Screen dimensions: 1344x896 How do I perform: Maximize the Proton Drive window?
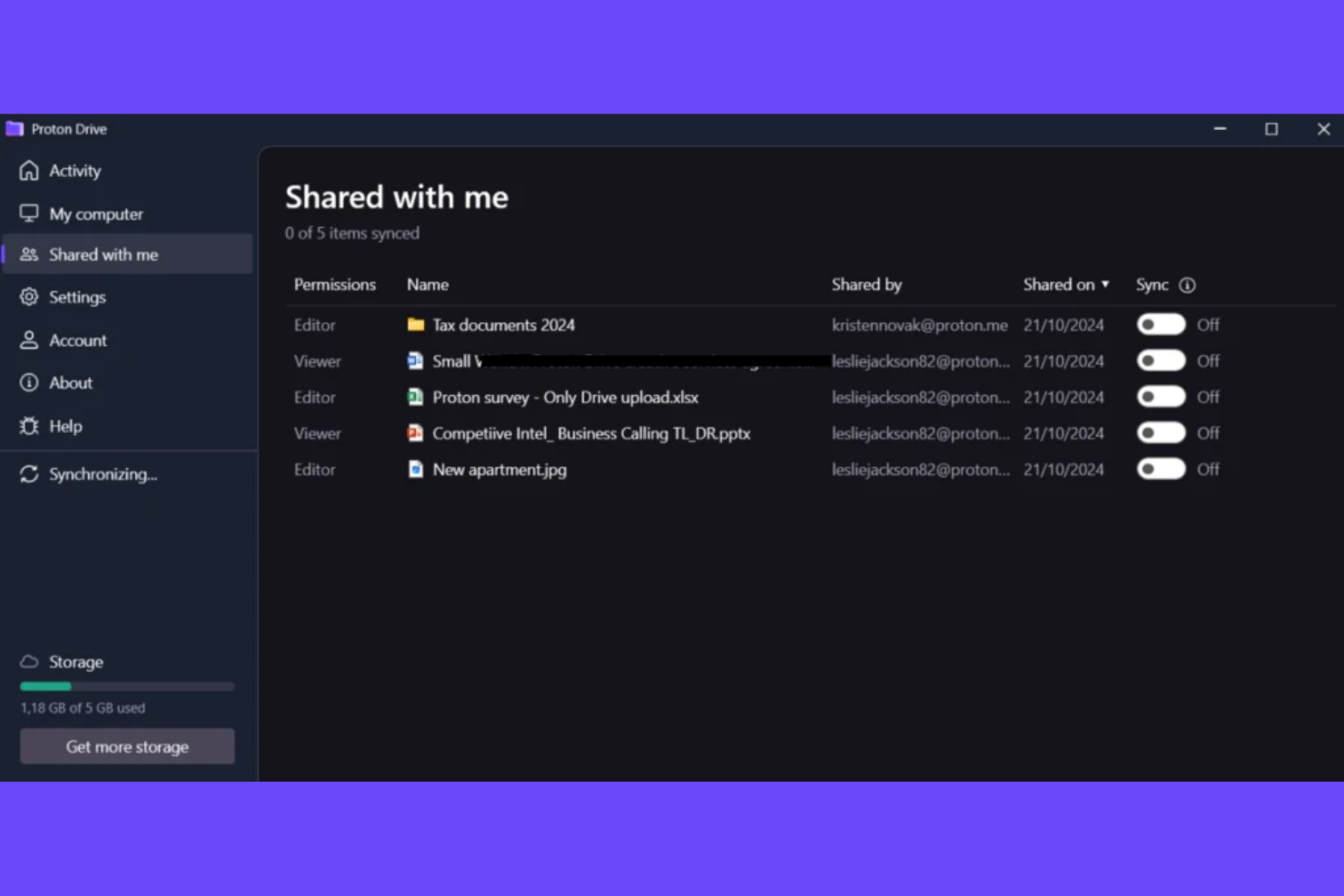point(1271,129)
